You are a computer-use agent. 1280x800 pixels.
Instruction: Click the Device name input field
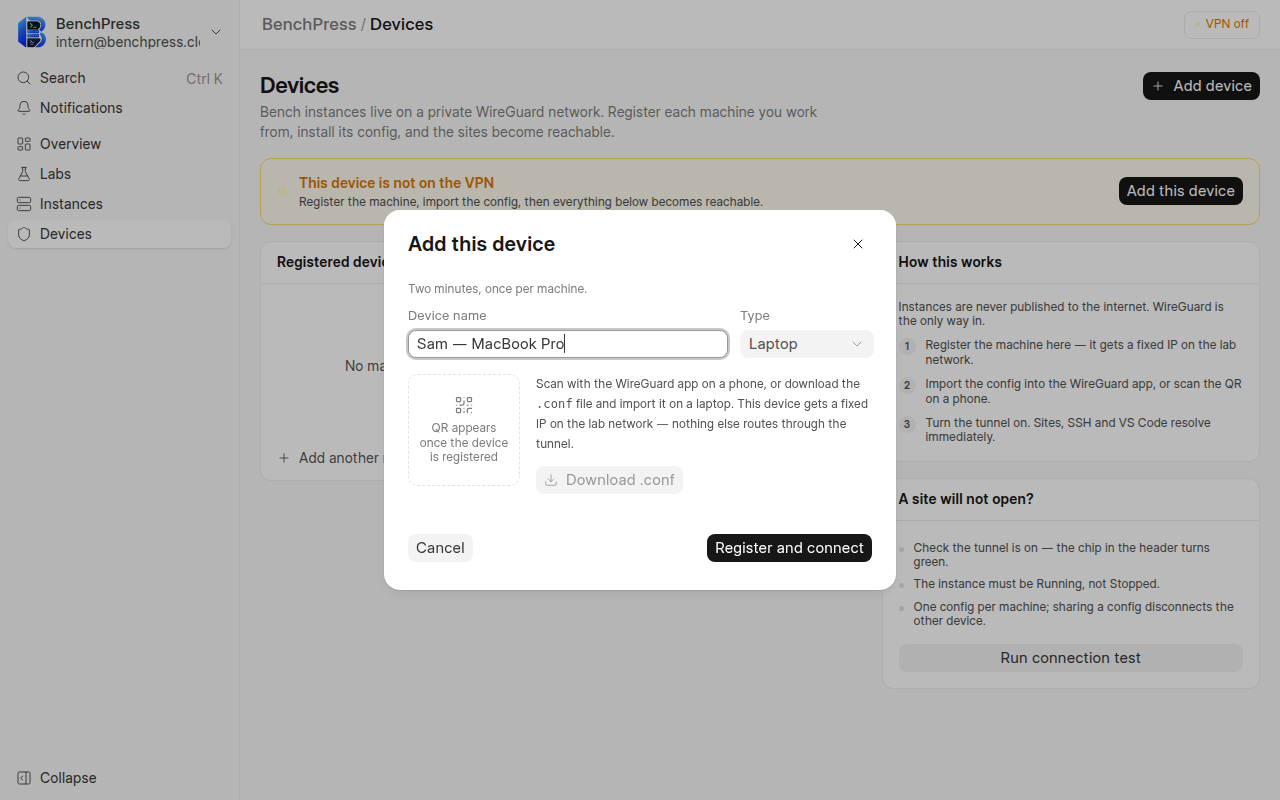[568, 344]
